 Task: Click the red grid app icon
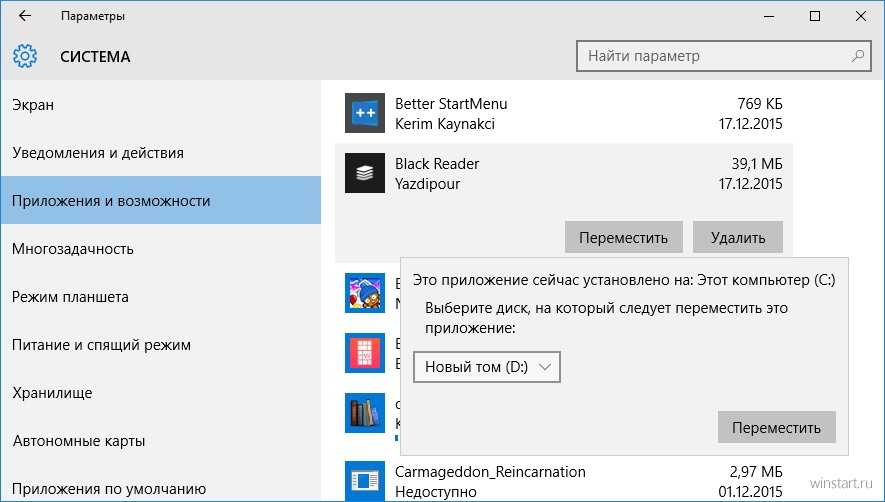(x=365, y=353)
